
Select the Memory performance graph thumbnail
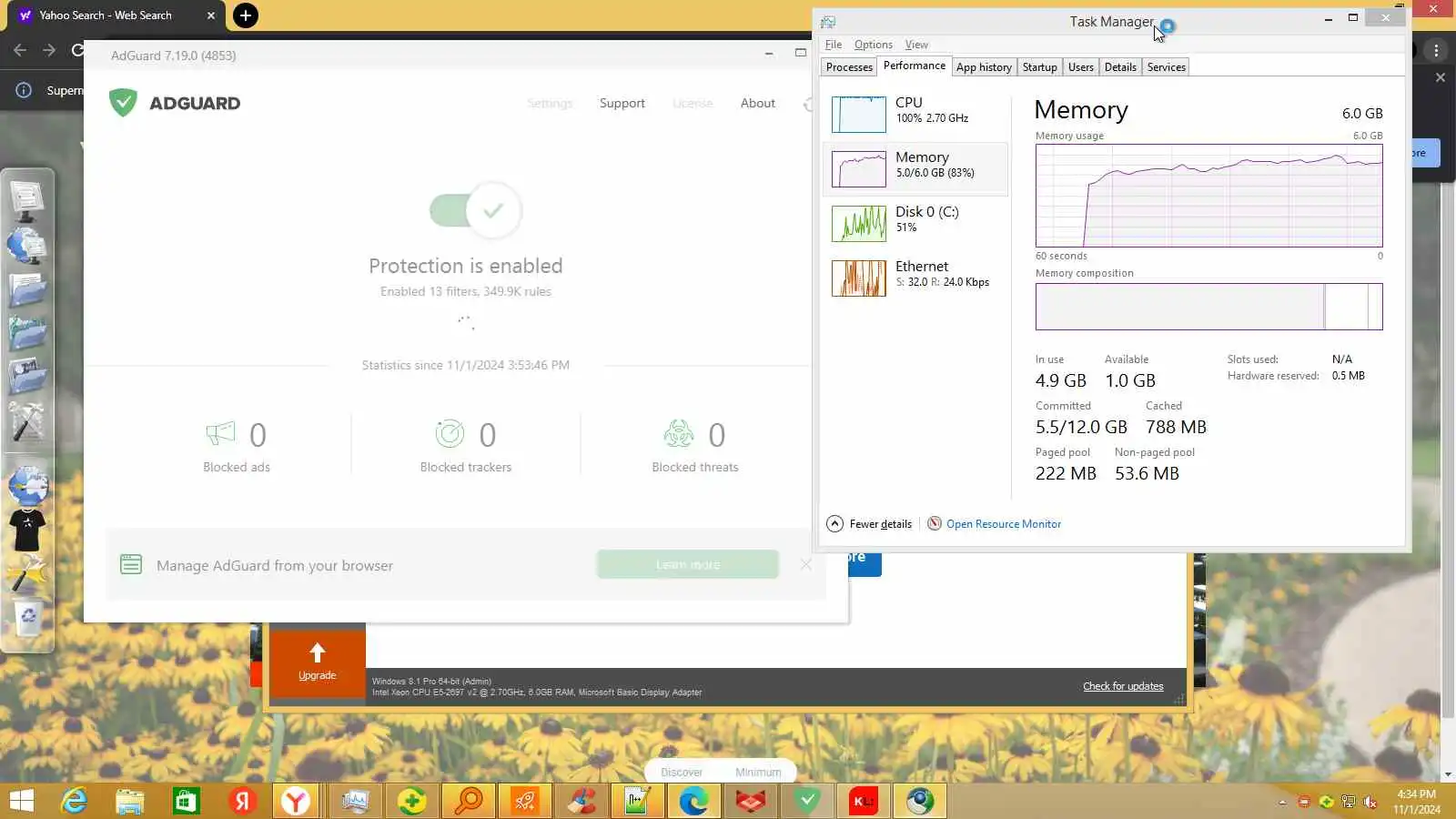pos(858,169)
